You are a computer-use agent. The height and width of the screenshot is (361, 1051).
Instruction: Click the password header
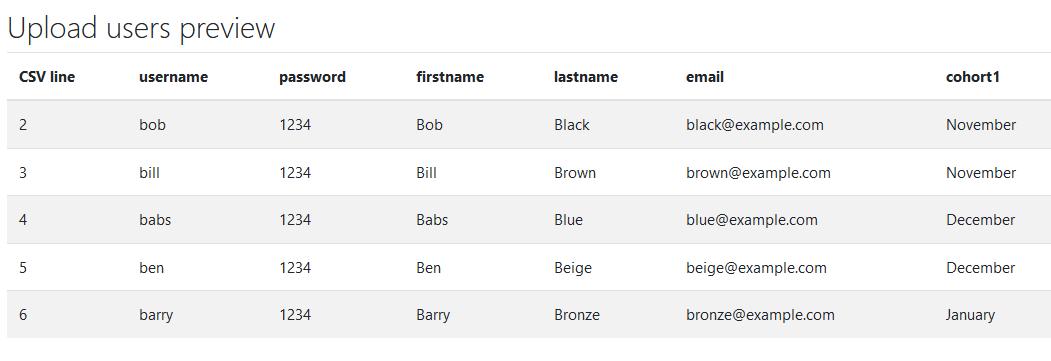(312, 77)
